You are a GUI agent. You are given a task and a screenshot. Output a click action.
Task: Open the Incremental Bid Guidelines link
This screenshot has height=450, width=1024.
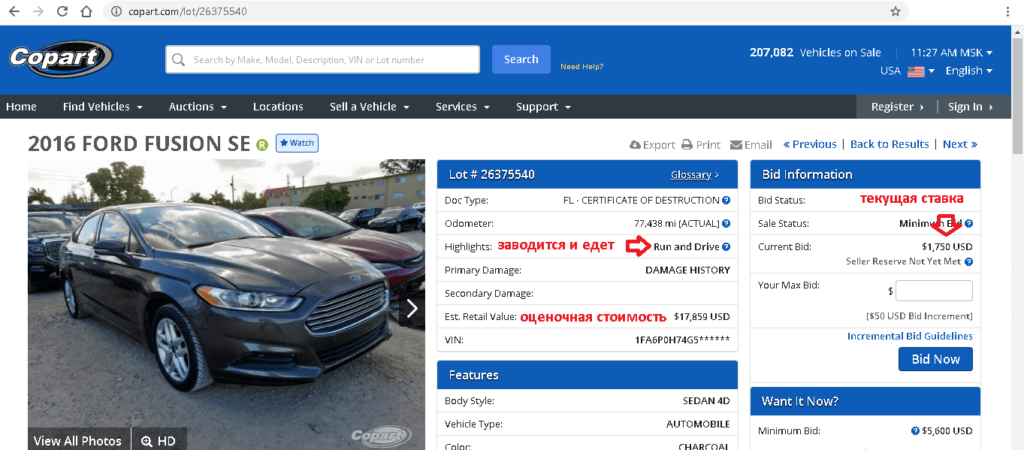(909, 336)
